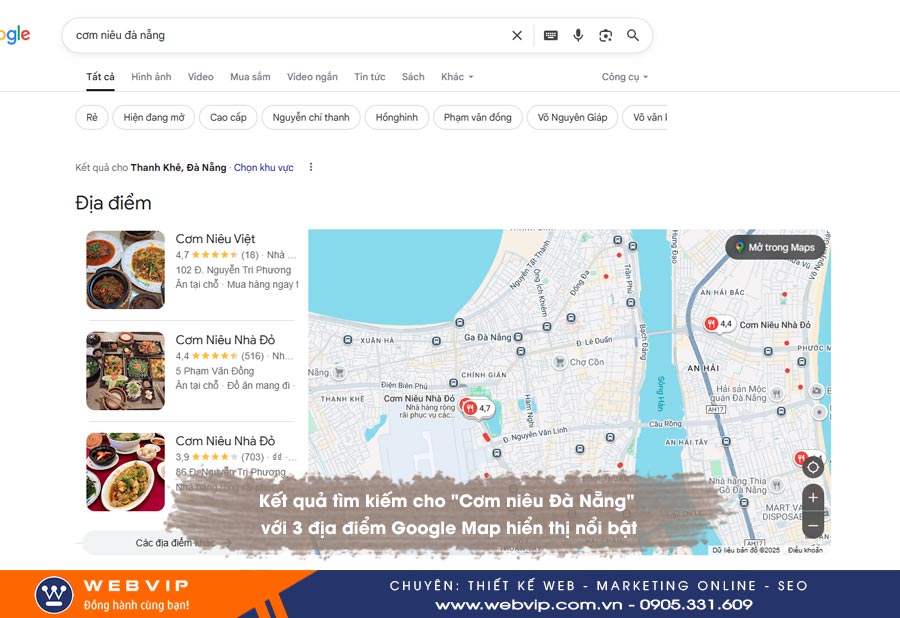This screenshot has width=900, height=618.
Task: Click the Cơm Niêu Nhà Đỏ label near Điện Biên Phủ
Action: [419, 398]
